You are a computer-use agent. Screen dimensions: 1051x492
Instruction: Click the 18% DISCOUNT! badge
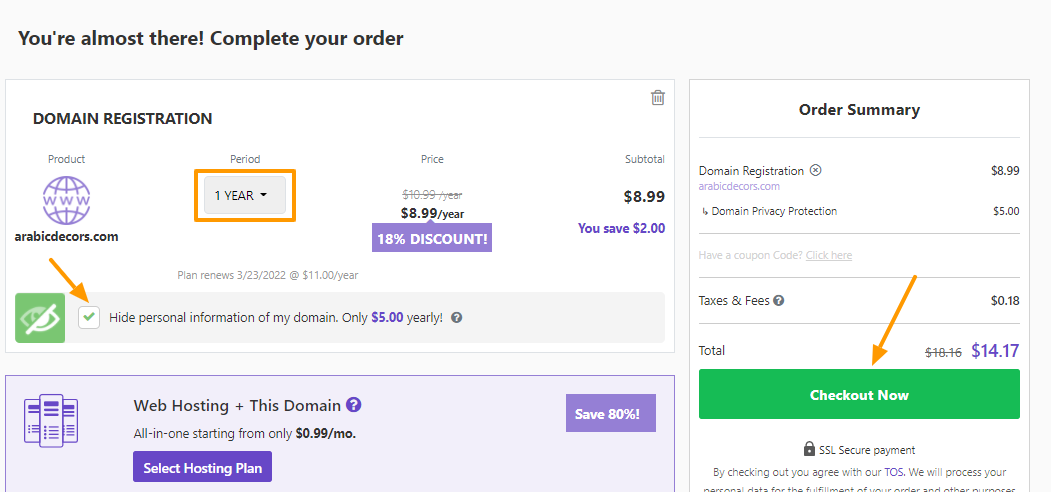[x=432, y=239]
